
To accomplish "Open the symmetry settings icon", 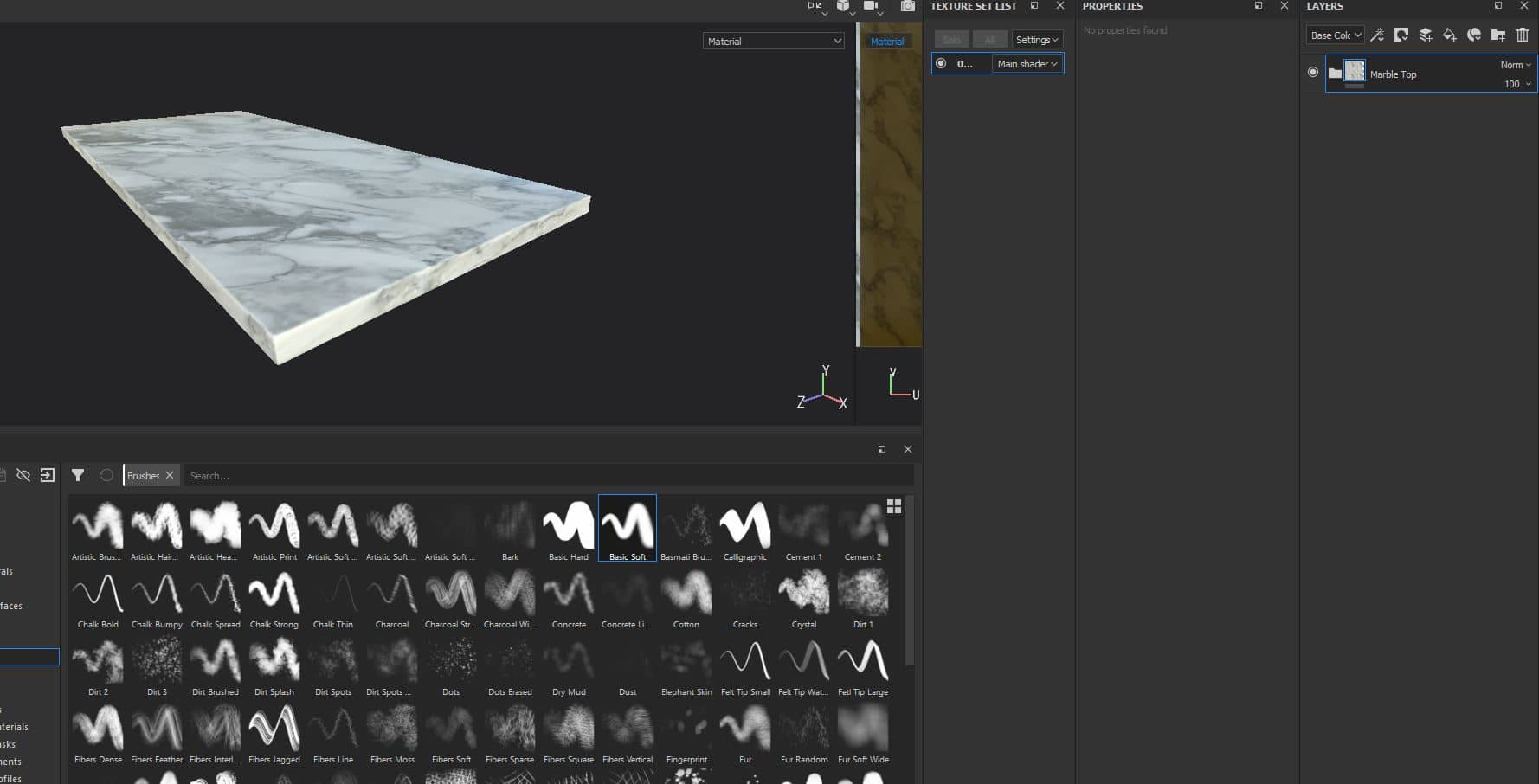I will tap(815, 6).
